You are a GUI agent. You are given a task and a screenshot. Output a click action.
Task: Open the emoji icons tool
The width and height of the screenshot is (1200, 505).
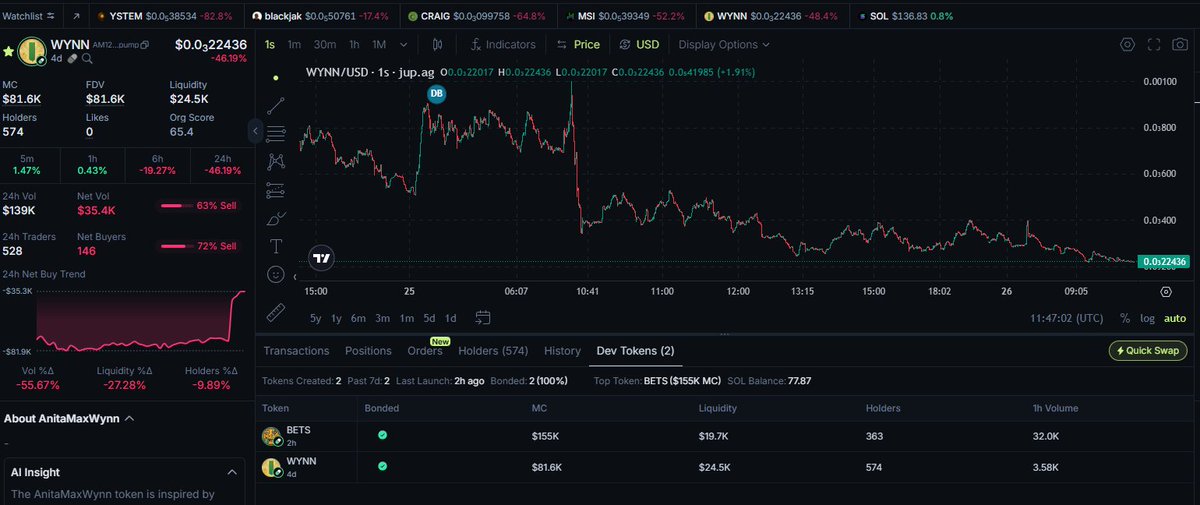pos(277,273)
